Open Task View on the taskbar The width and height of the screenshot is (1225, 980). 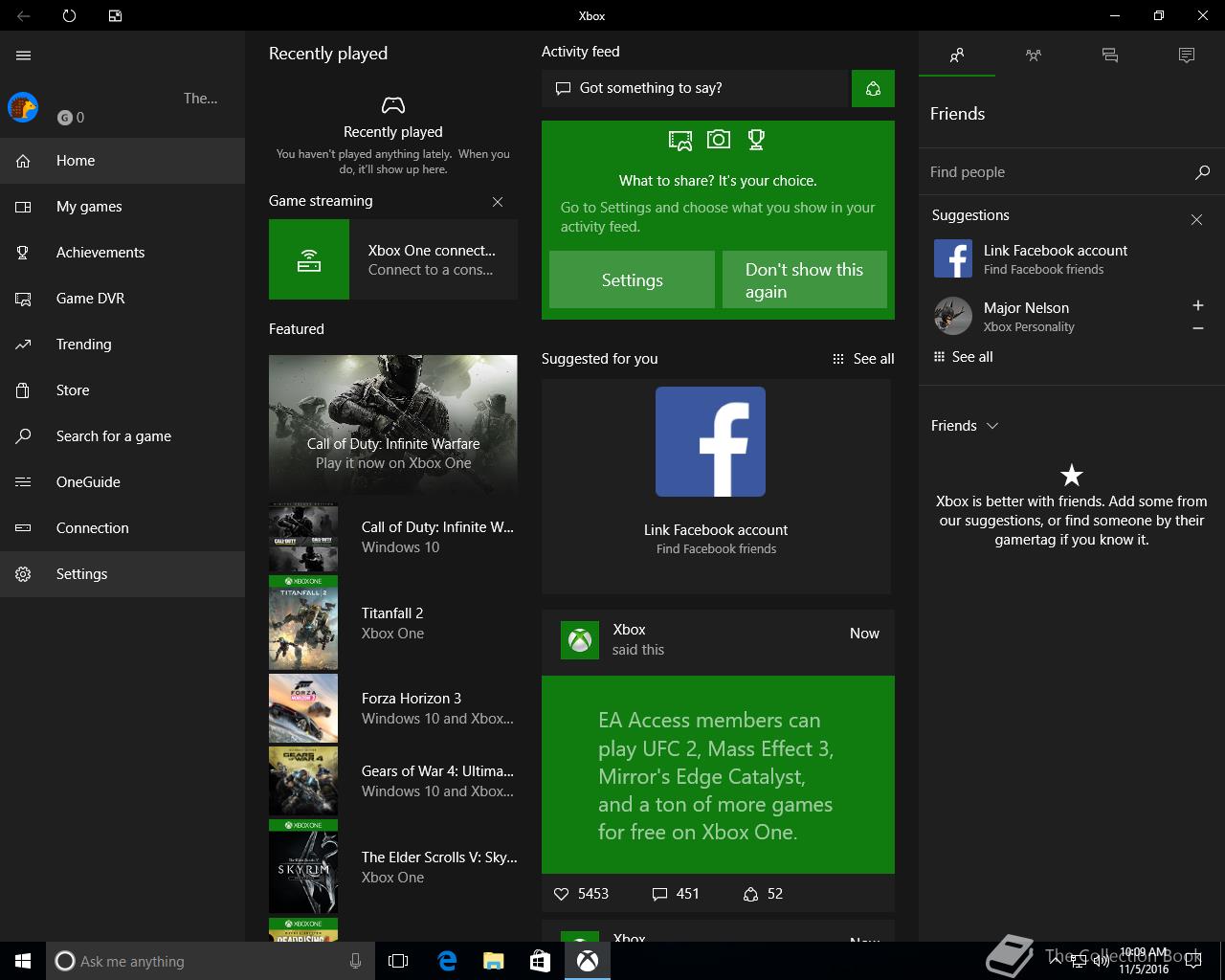398,961
